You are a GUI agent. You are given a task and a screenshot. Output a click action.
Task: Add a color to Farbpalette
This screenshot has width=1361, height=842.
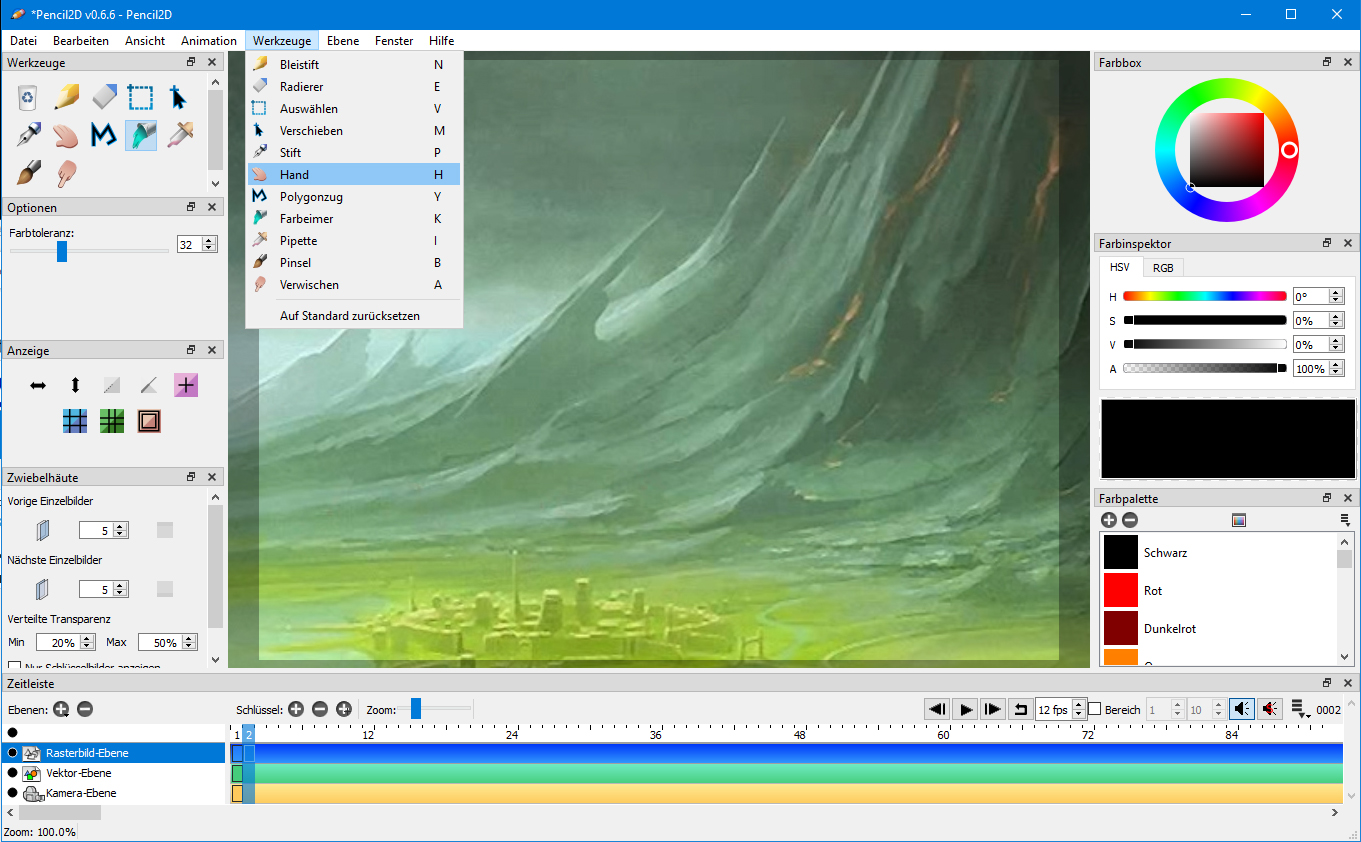[x=1109, y=520]
